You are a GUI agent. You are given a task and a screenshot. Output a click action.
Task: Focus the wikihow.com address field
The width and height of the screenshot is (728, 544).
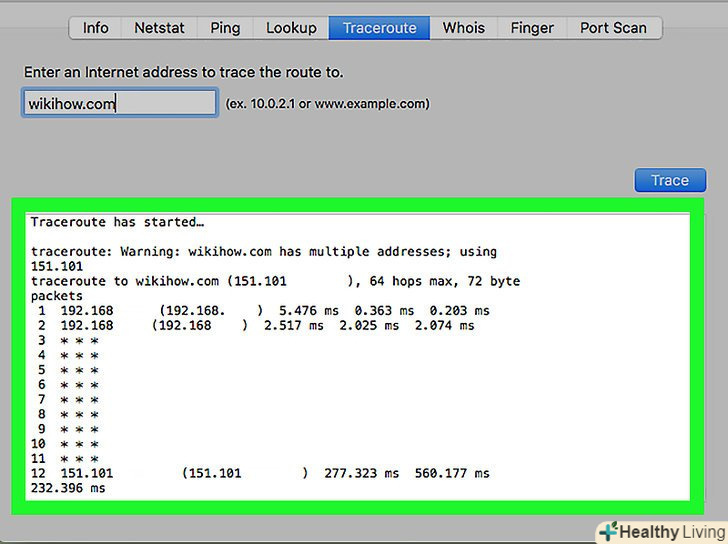120,103
